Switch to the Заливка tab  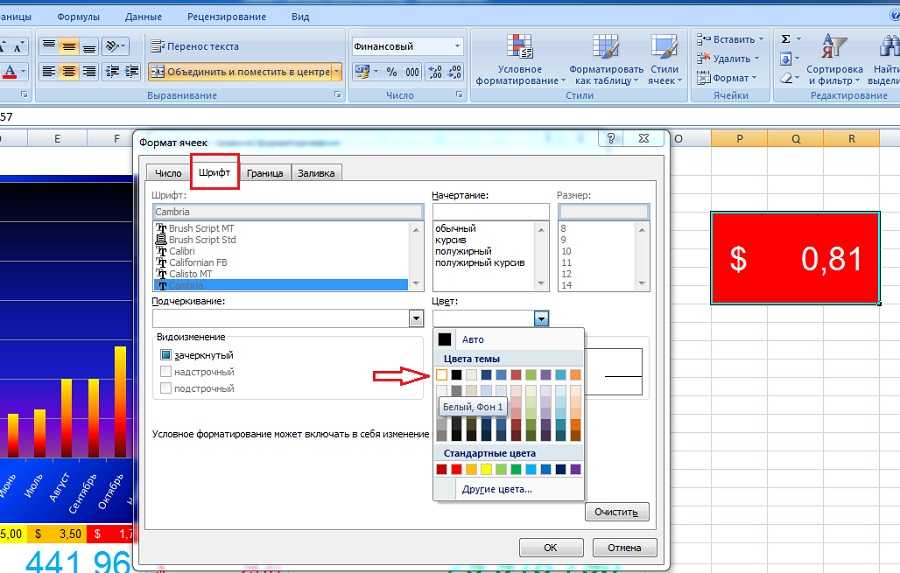317,173
